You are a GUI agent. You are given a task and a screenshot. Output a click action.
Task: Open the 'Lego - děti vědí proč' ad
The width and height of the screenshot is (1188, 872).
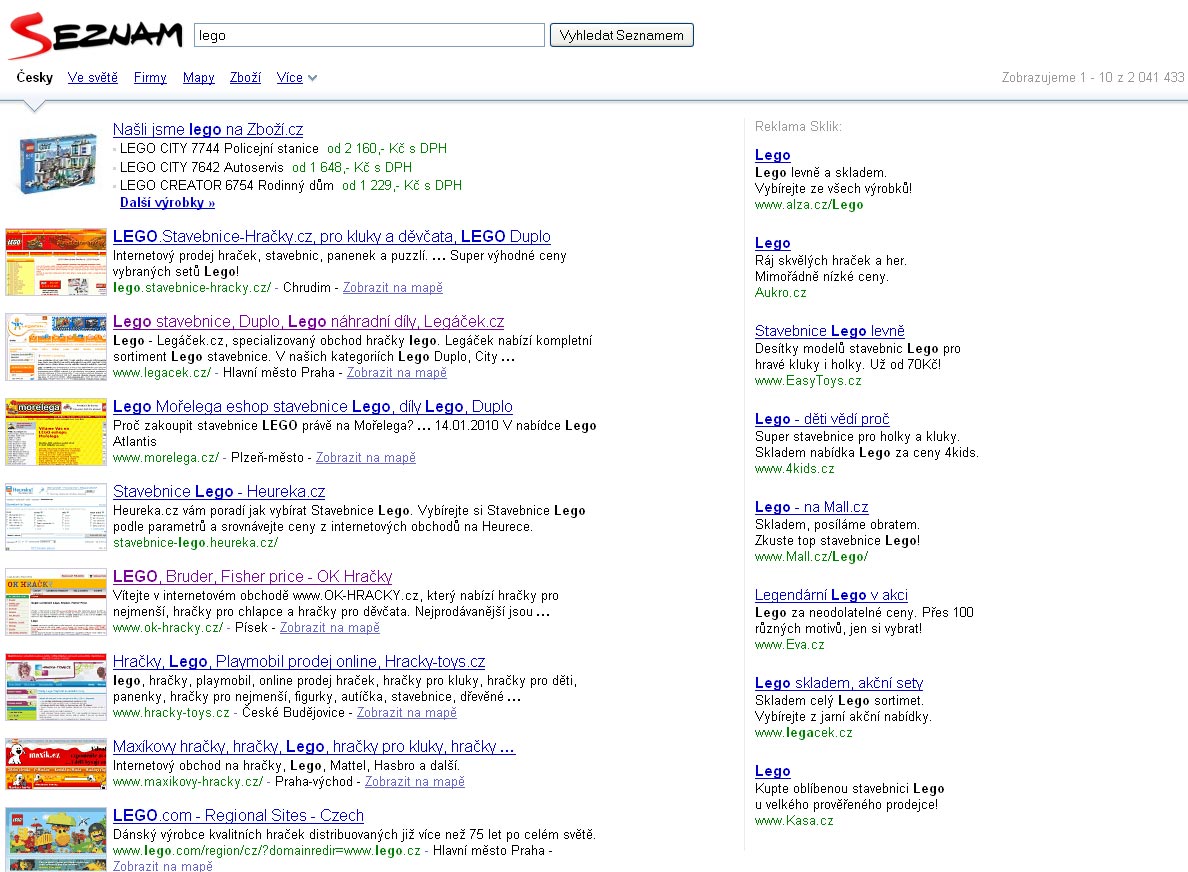(x=822, y=418)
